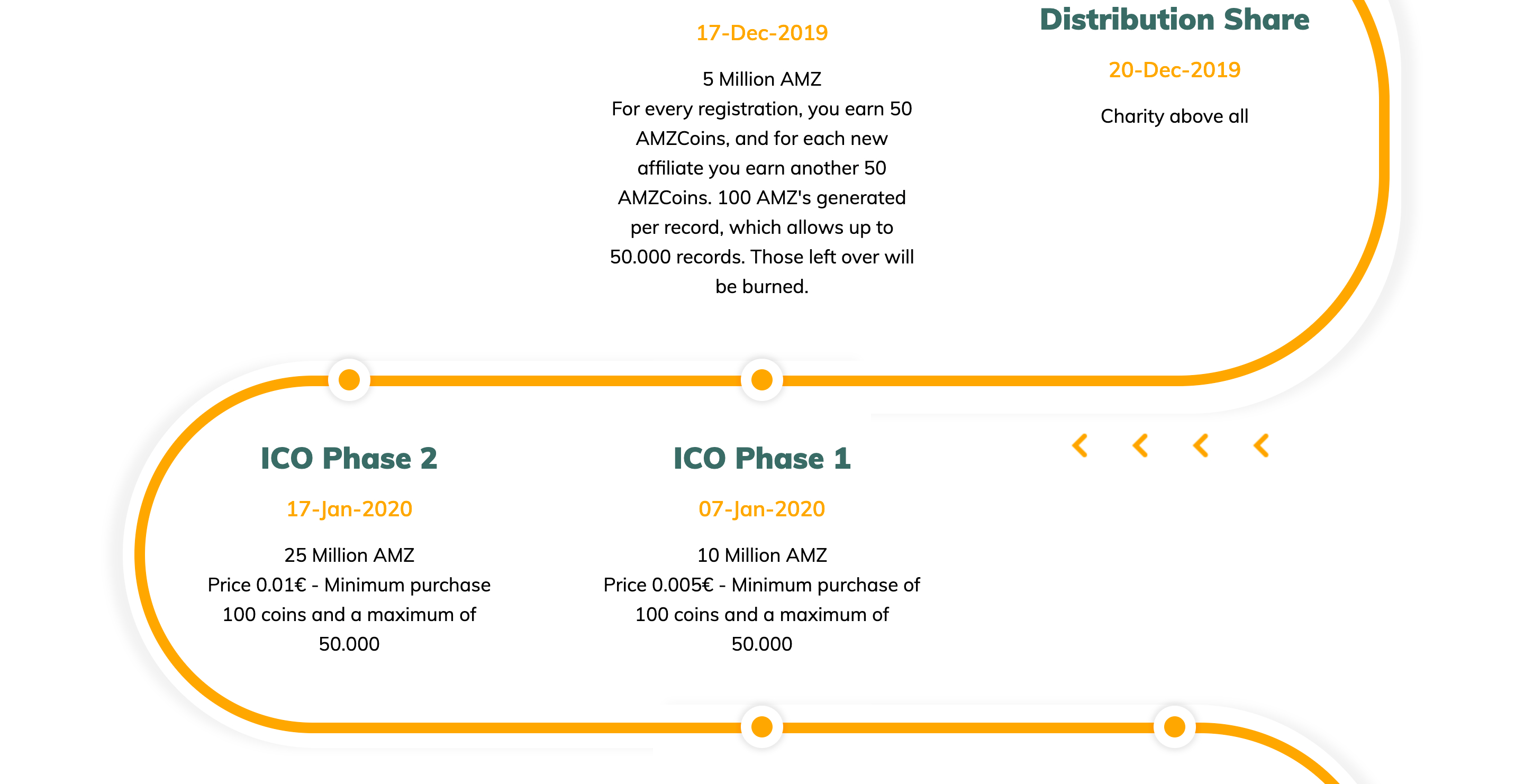Click the first left chevron arrow
Image resolution: width=1524 pixels, height=784 pixels.
tap(1080, 446)
